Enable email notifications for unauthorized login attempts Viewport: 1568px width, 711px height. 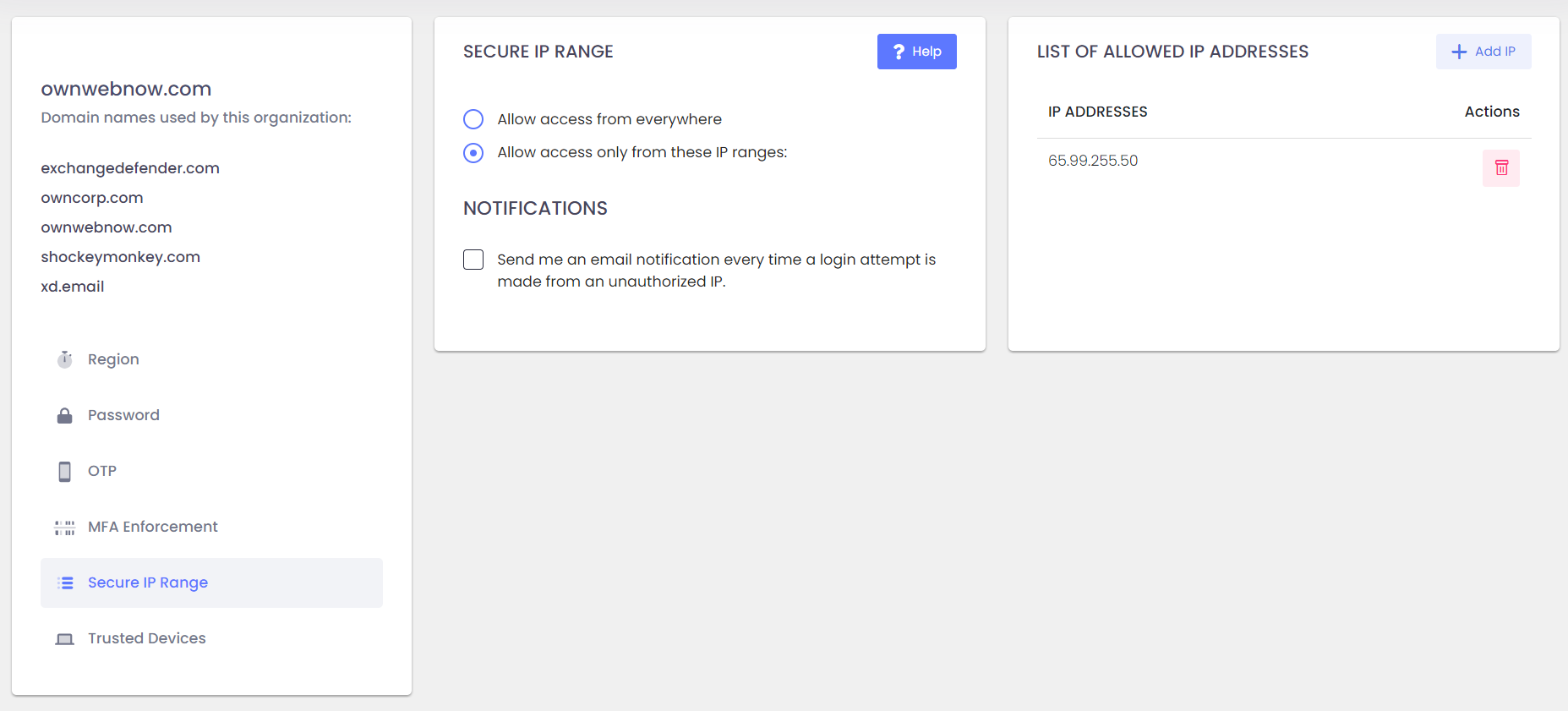tap(473, 260)
